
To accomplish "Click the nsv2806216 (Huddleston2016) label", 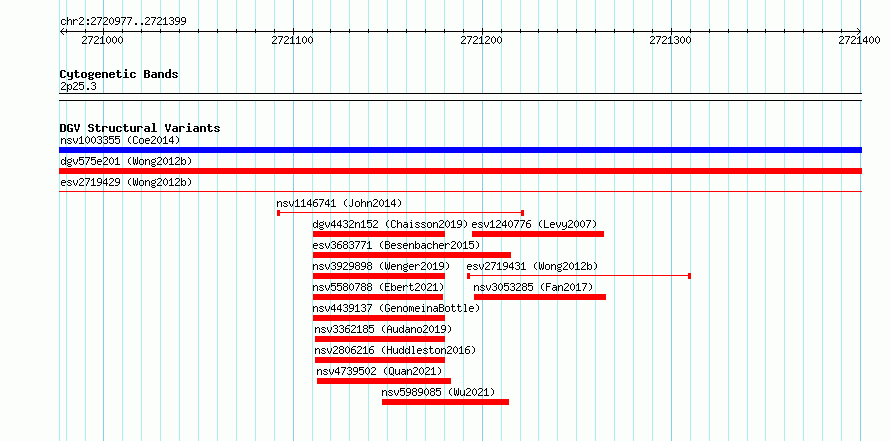I will point(395,350).
